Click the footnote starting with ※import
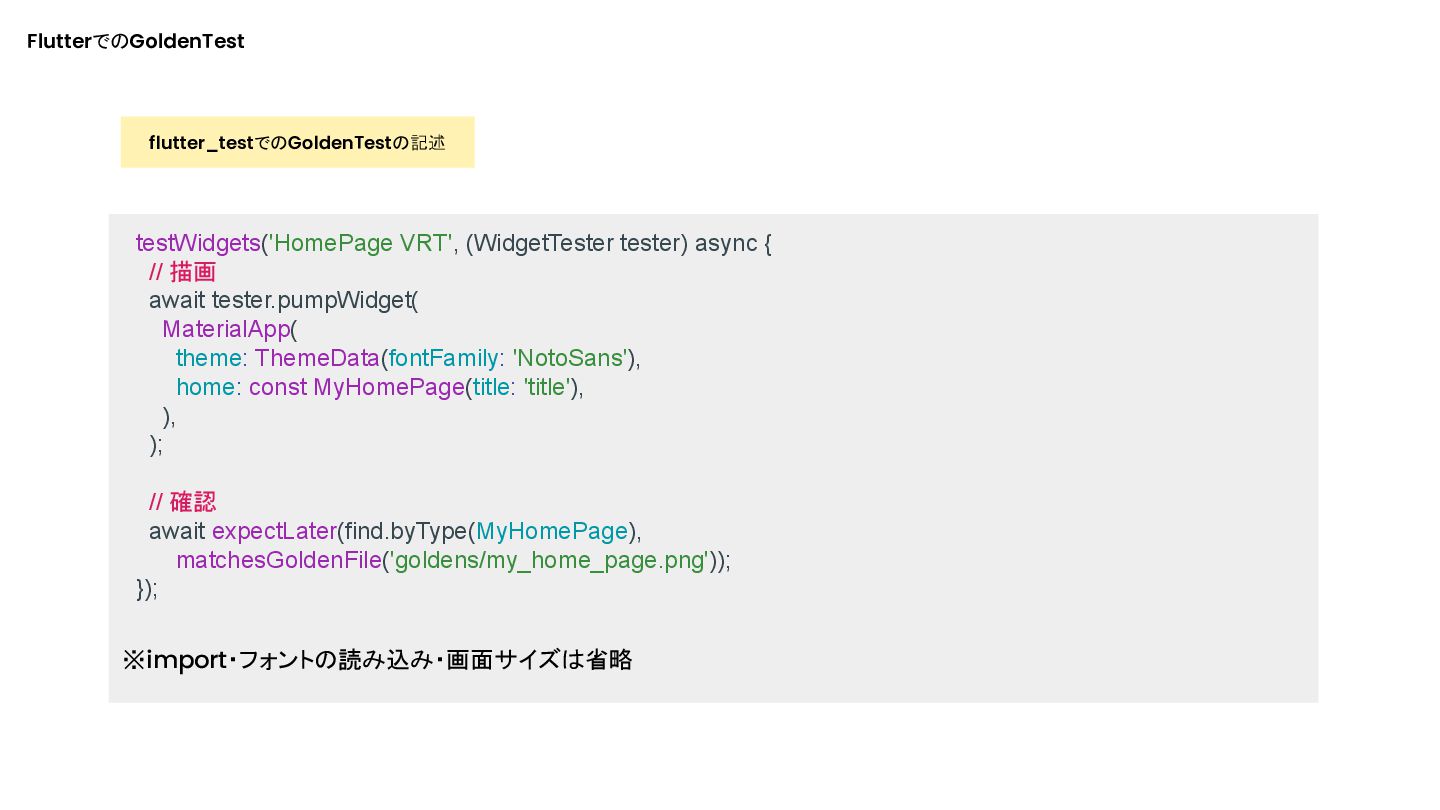 click(377, 660)
